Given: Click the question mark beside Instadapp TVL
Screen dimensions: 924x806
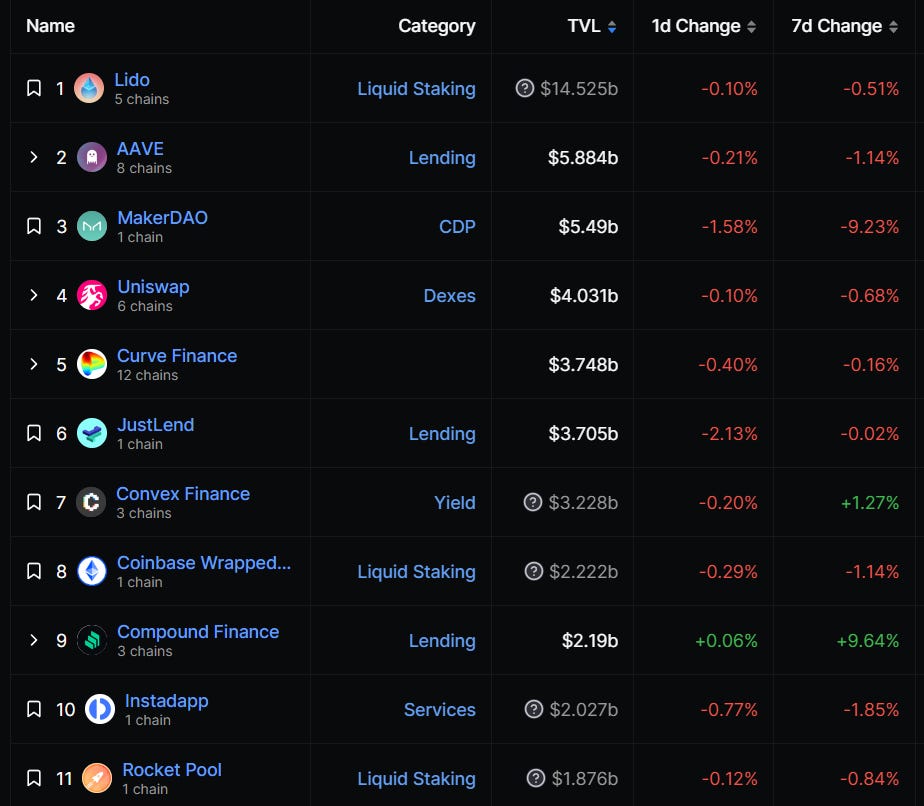Looking at the screenshot, I should click(x=534, y=709).
